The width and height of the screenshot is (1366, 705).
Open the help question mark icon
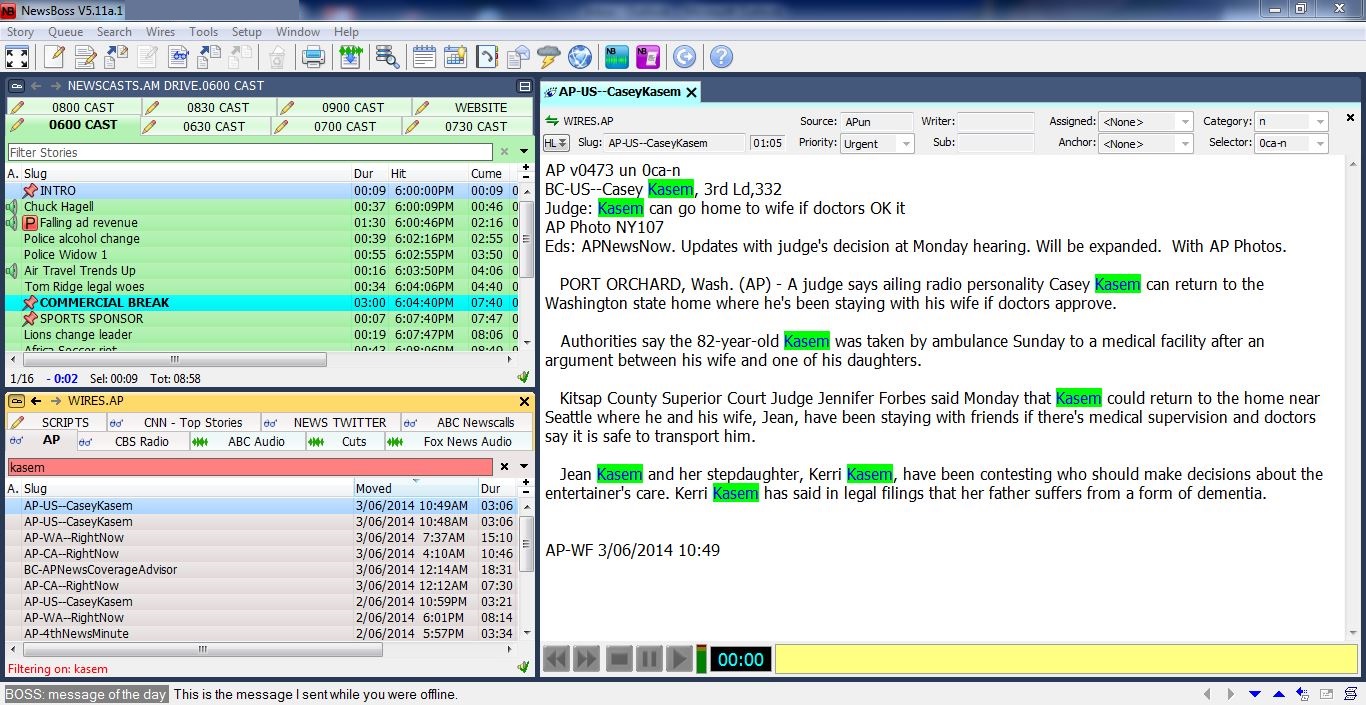tap(721, 57)
